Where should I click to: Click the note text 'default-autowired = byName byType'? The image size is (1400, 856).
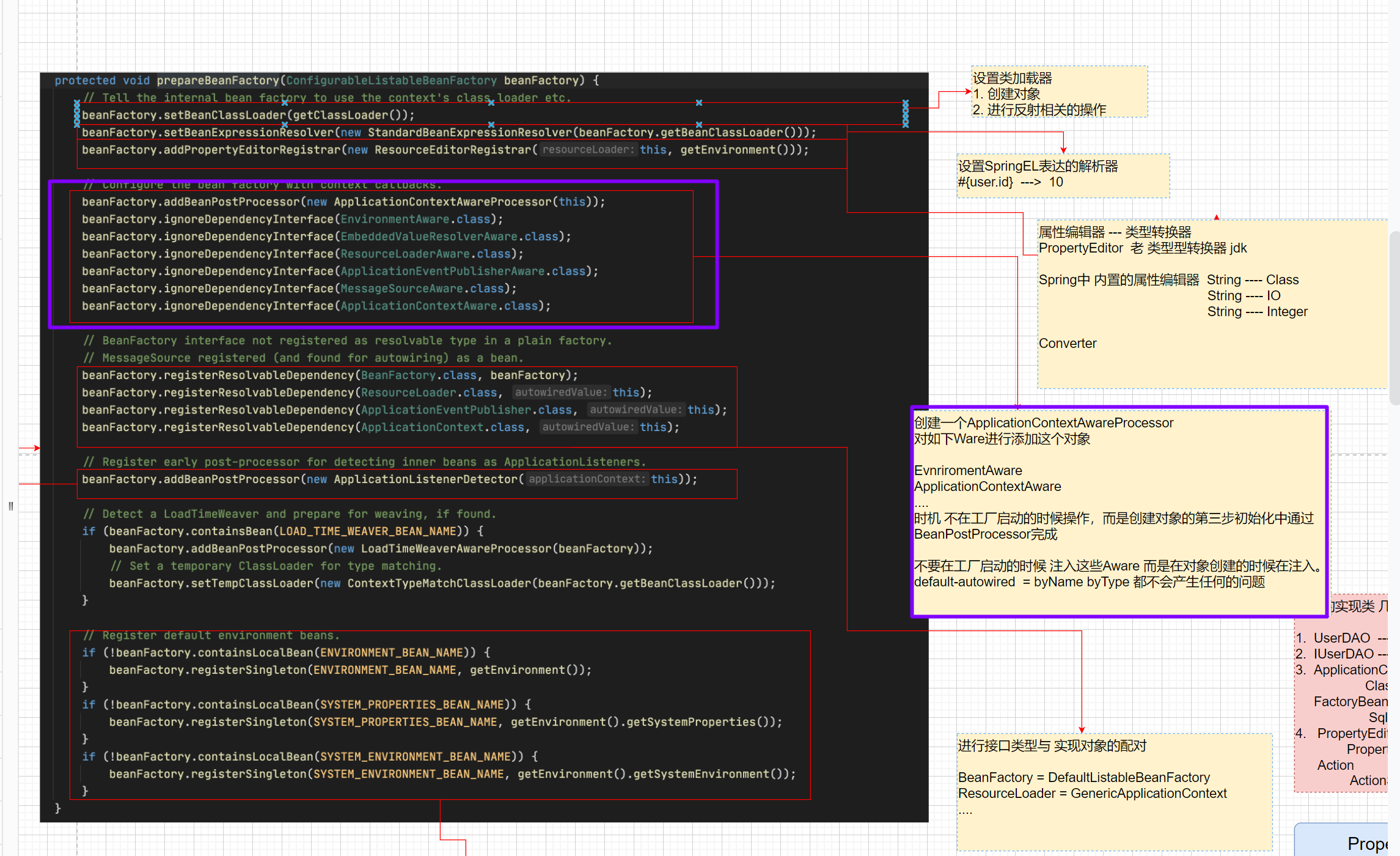(x=1022, y=582)
